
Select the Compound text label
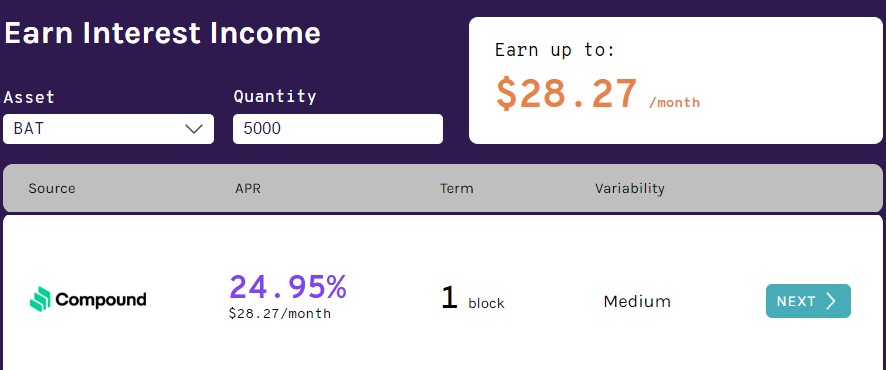(x=101, y=299)
